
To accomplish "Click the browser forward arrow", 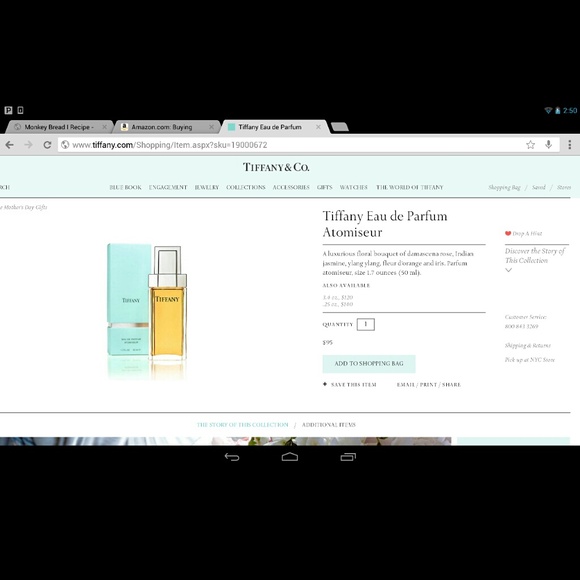I will point(28,145).
